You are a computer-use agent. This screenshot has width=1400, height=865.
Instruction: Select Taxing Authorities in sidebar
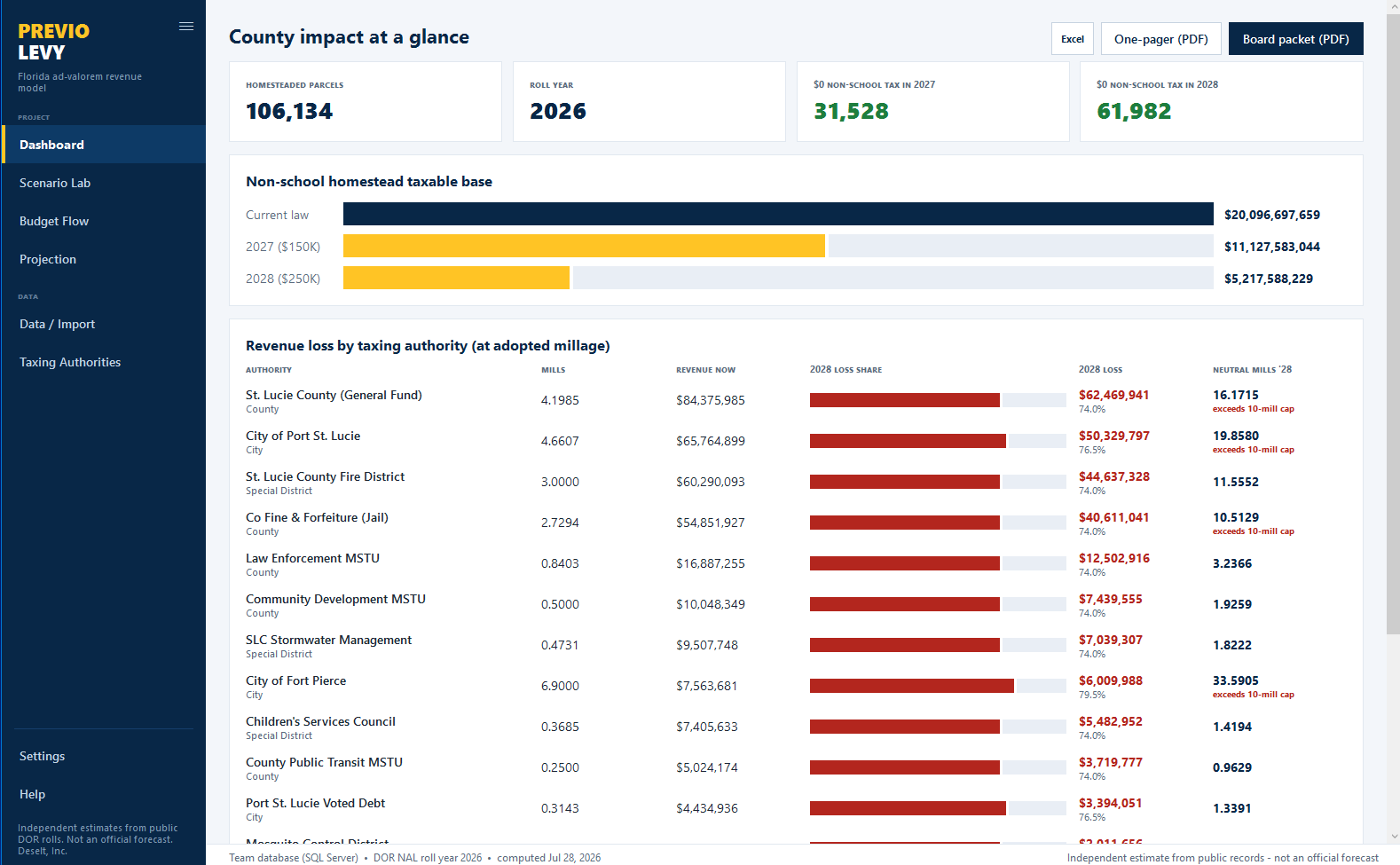click(104, 362)
